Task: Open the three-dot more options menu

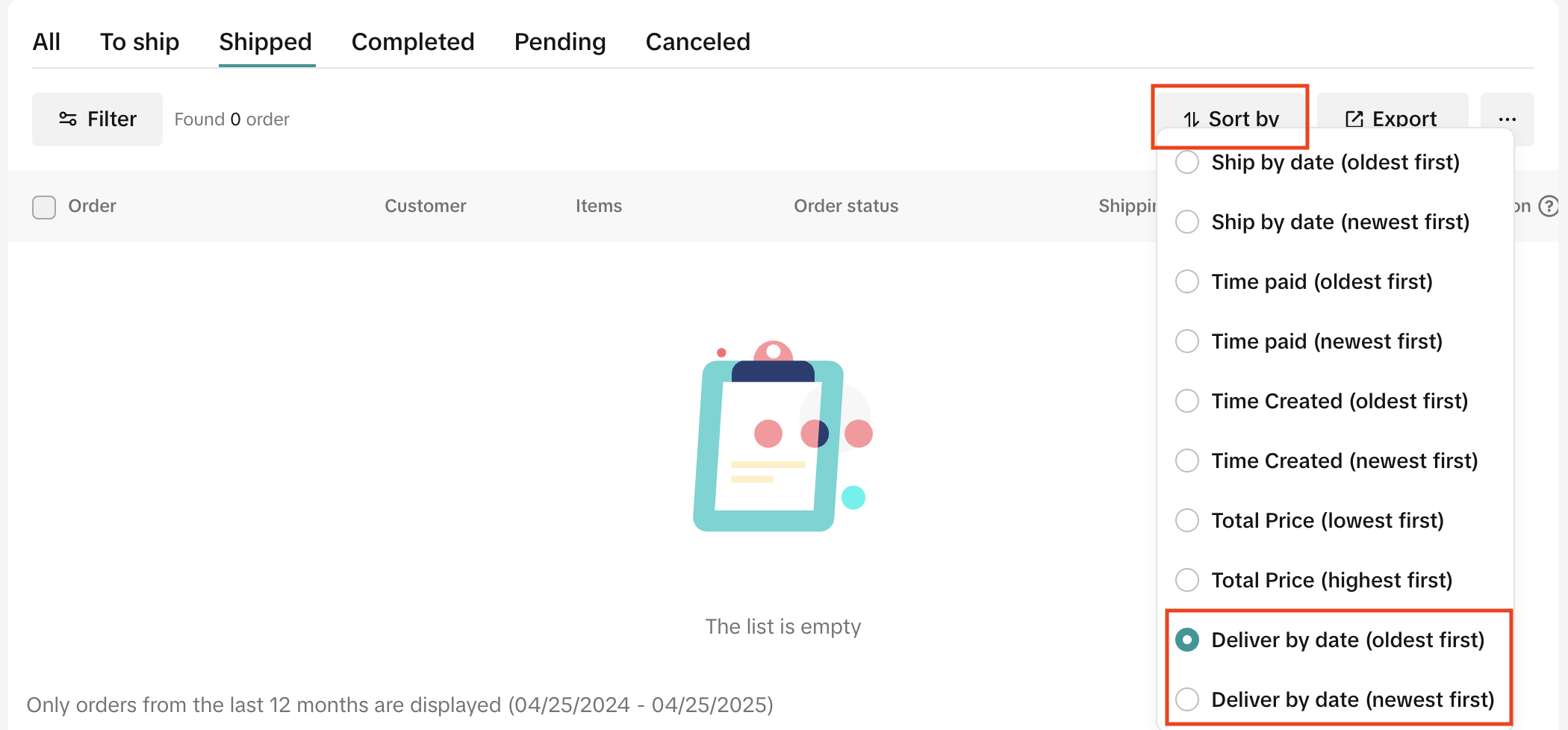Action: (x=1507, y=119)
